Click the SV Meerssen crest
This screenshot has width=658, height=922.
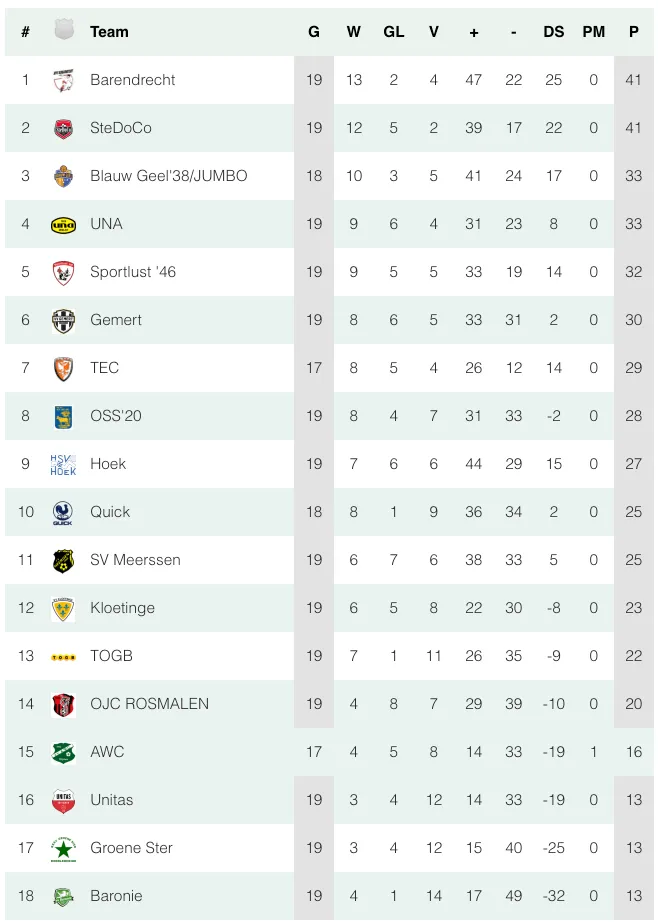63,560
